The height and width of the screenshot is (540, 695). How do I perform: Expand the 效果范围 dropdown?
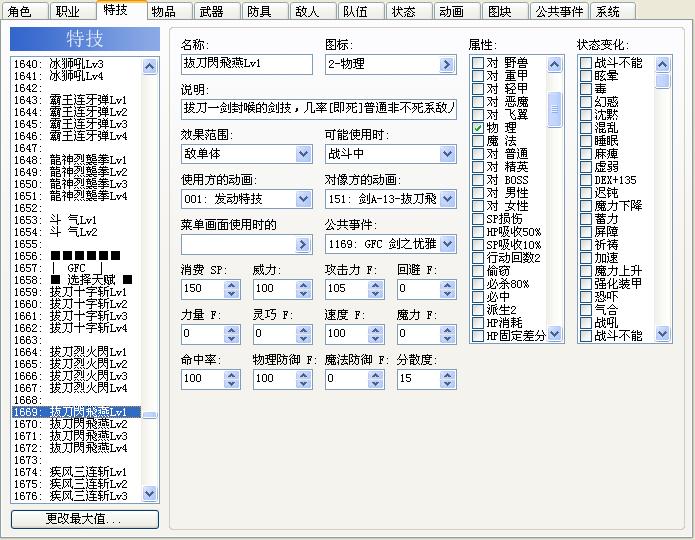303,154
